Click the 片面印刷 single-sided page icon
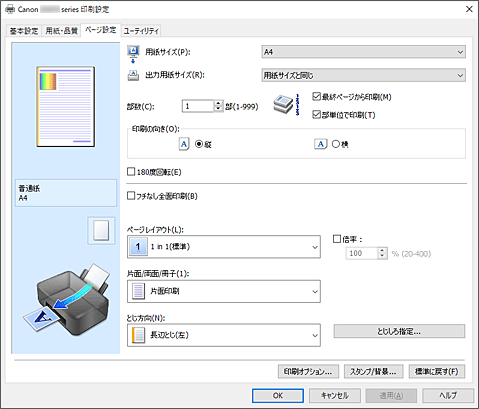 point(138,291)
